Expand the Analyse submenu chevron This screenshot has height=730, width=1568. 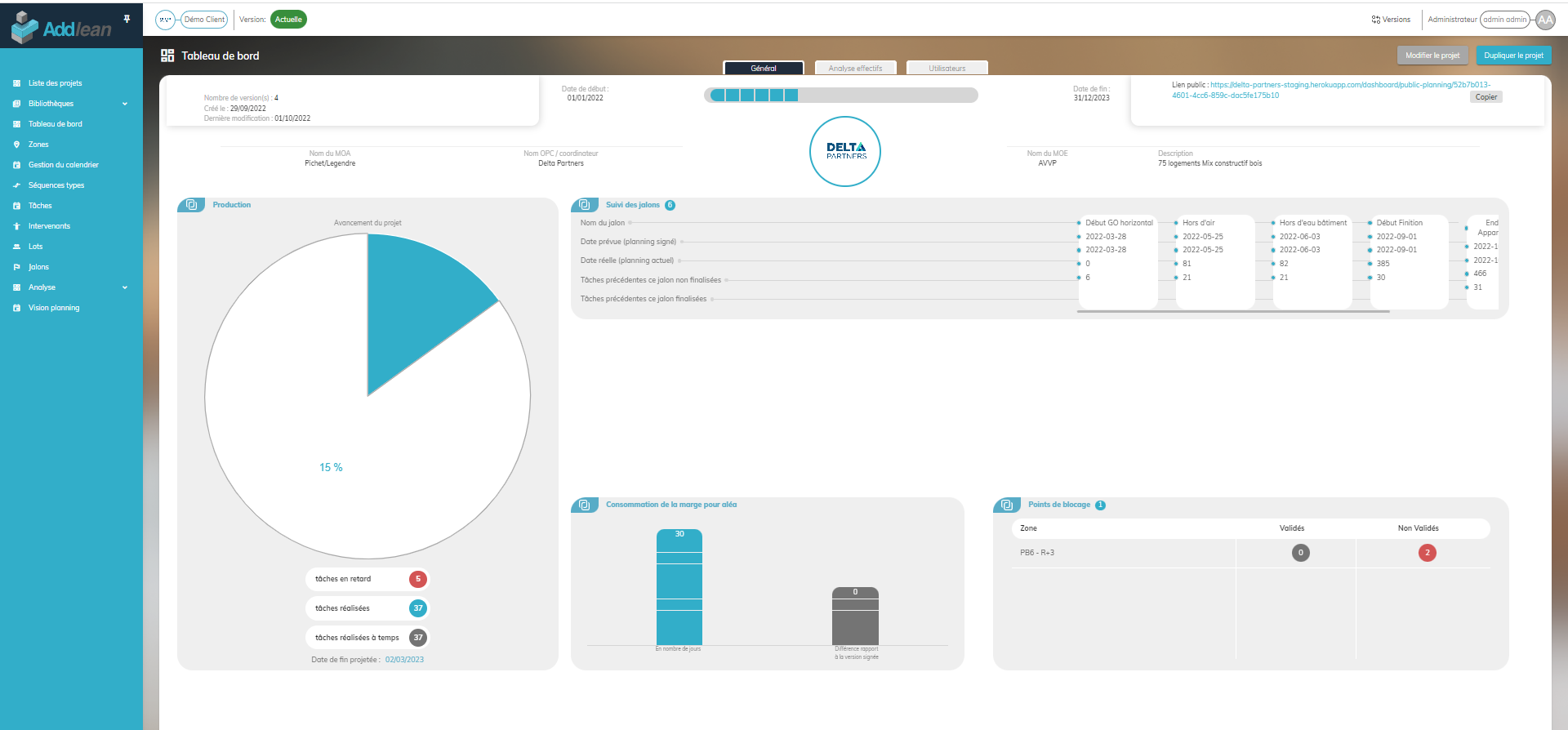(x=125, y=287)
